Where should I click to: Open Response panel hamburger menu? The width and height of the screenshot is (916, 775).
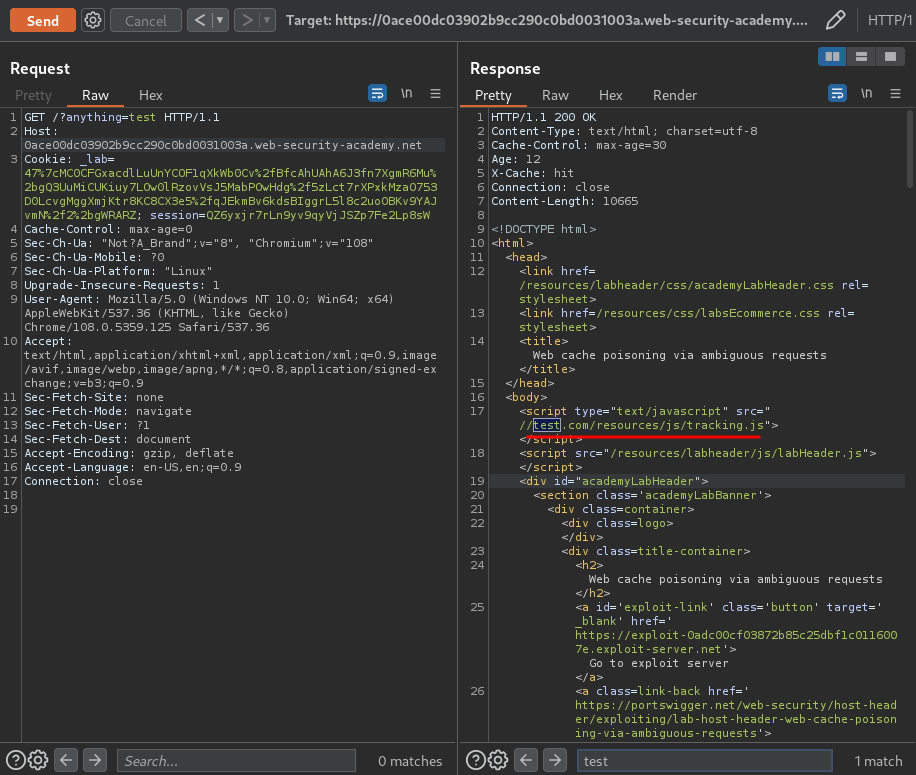895,93
